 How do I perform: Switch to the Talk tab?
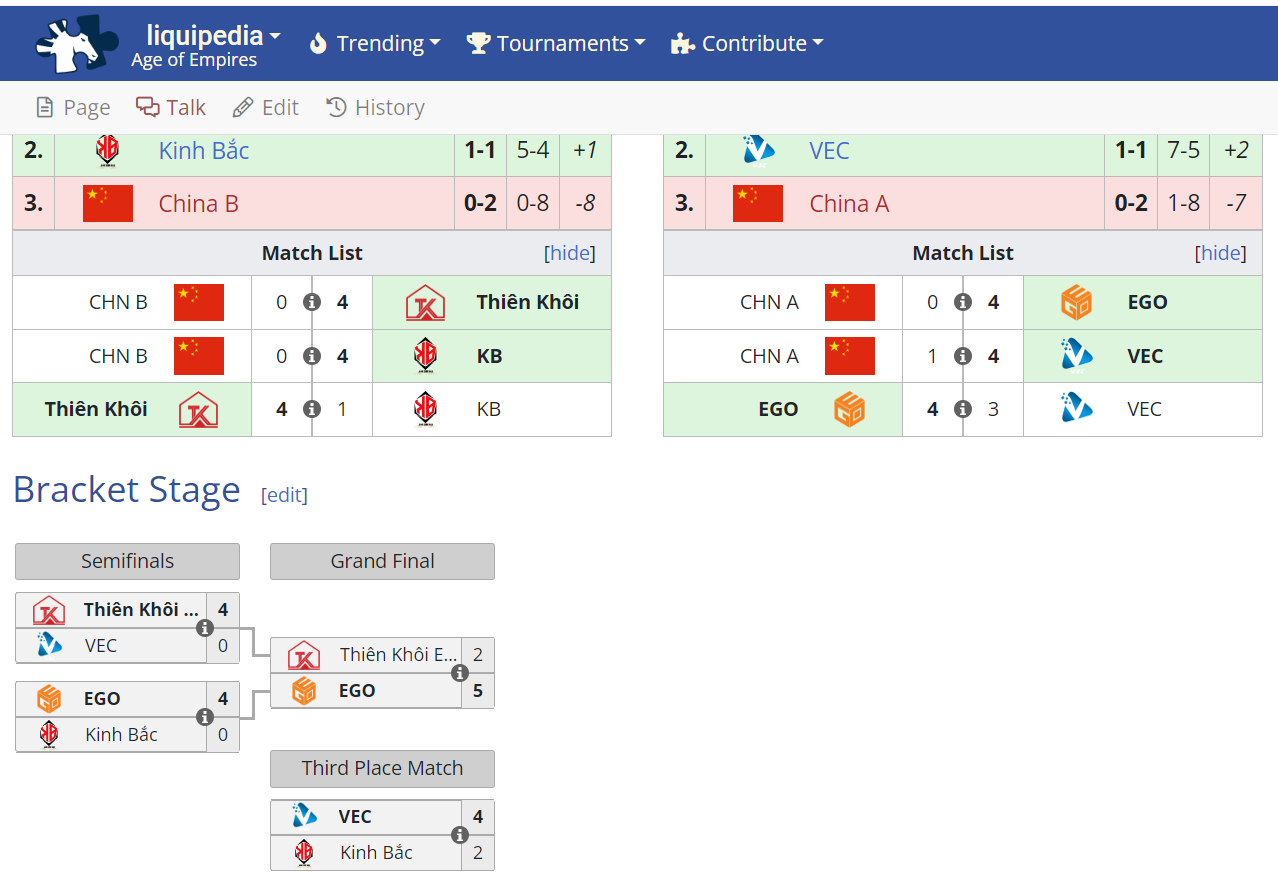point(171,108)
